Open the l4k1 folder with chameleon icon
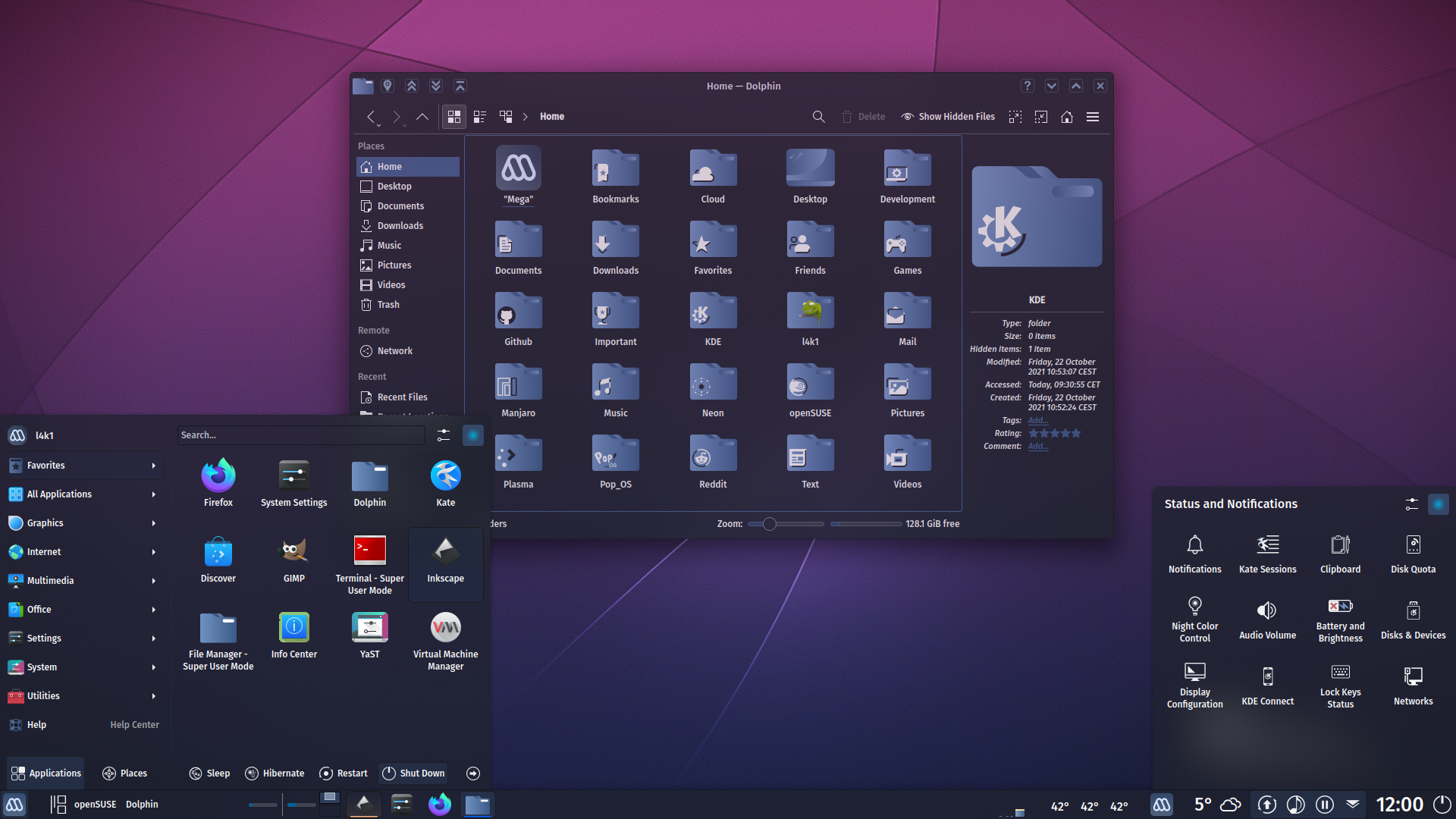Image resolution: width=1456 pixels, height=819 pixels. (810, 312)
